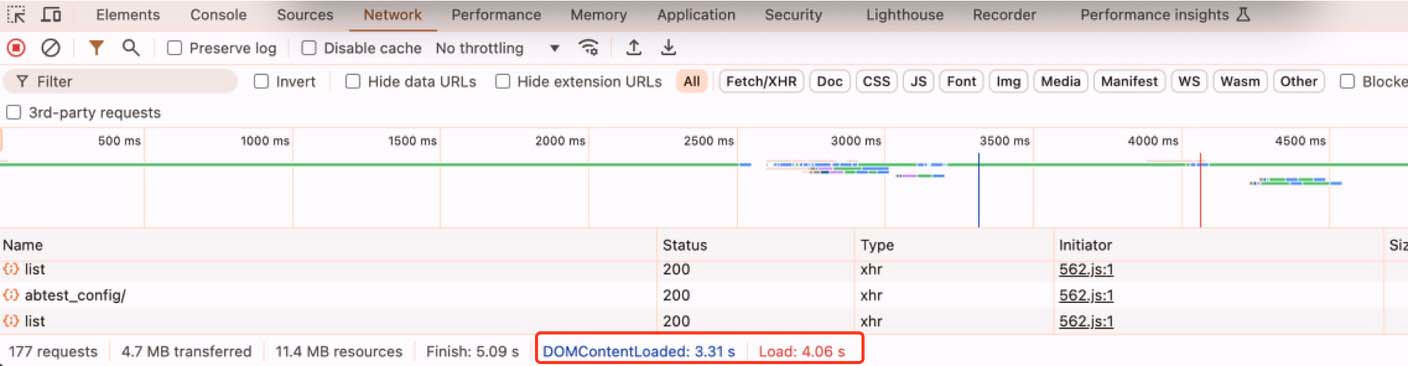
Task: Click the 11.4 MB resources text
Action: (x=339, y=351)
